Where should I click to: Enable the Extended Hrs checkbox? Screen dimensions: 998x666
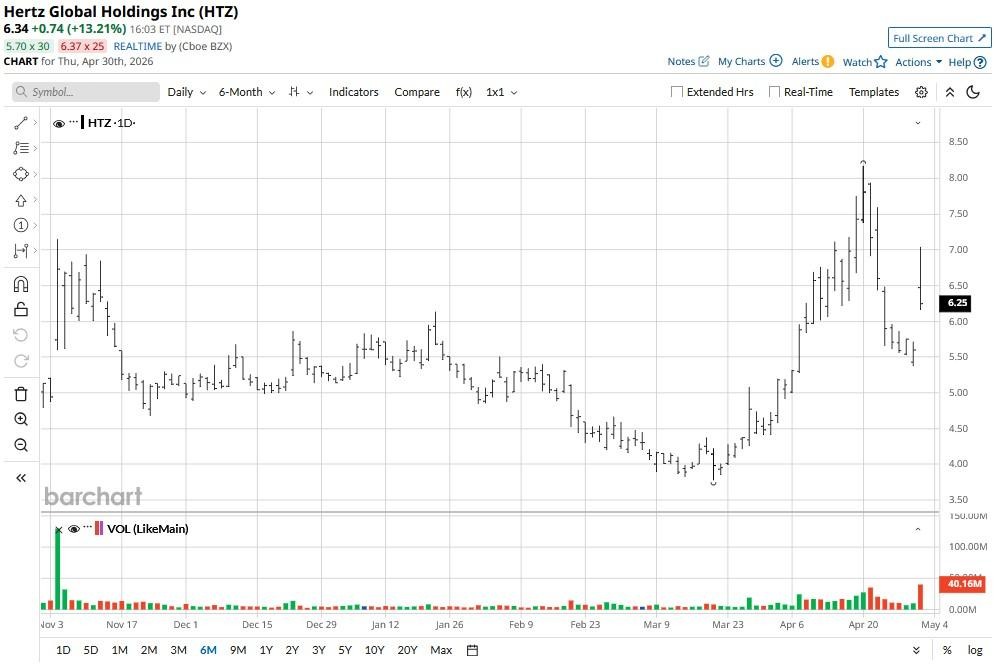point(677,92)
